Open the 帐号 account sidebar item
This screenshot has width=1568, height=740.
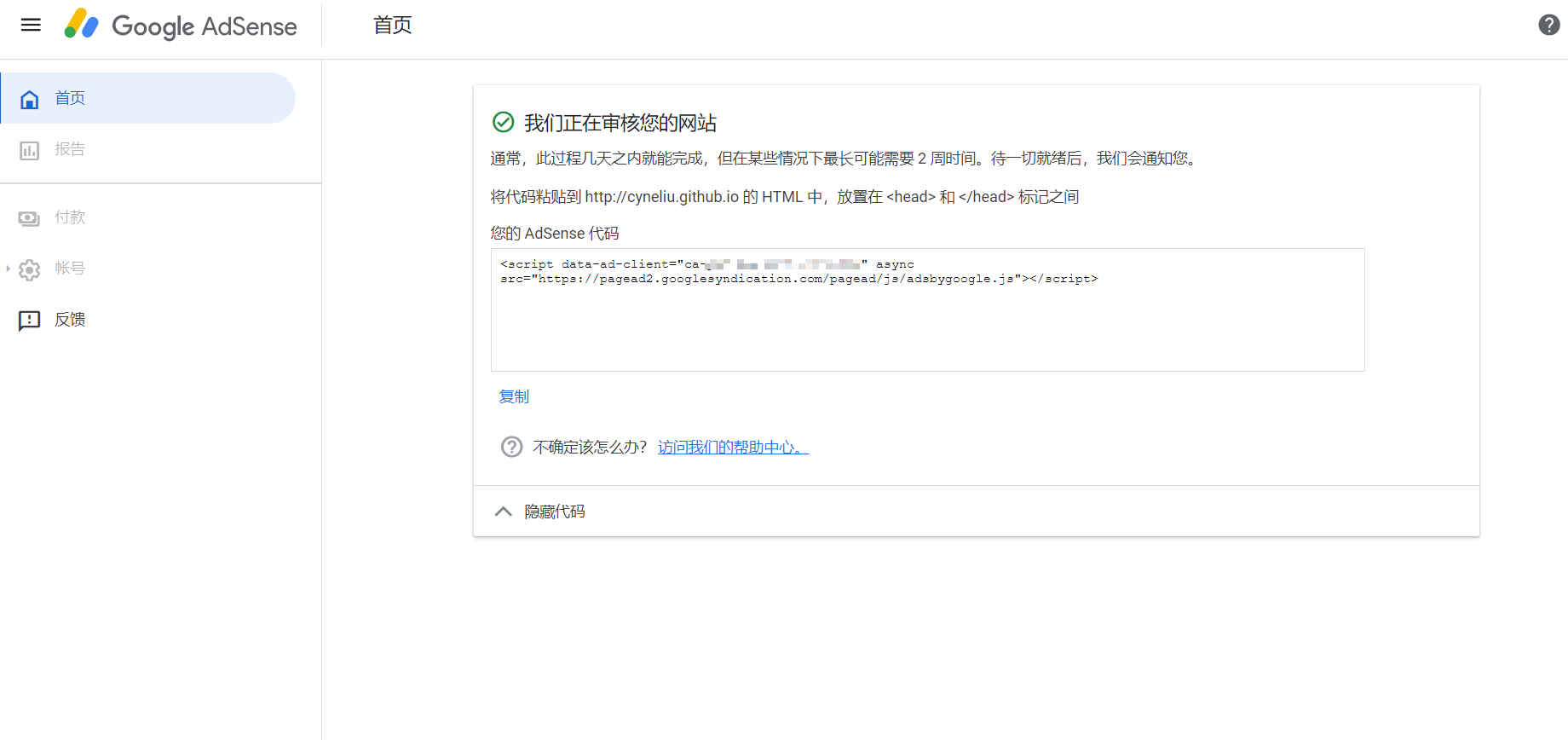(x=148, y=269)
